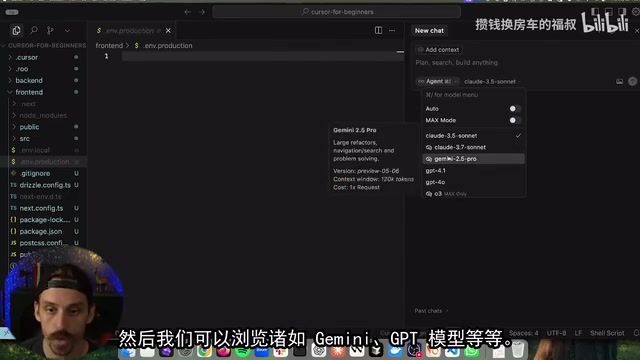Send the chat with the arrow button
Viewport: 640px width, 360px height.
(632, 82)
